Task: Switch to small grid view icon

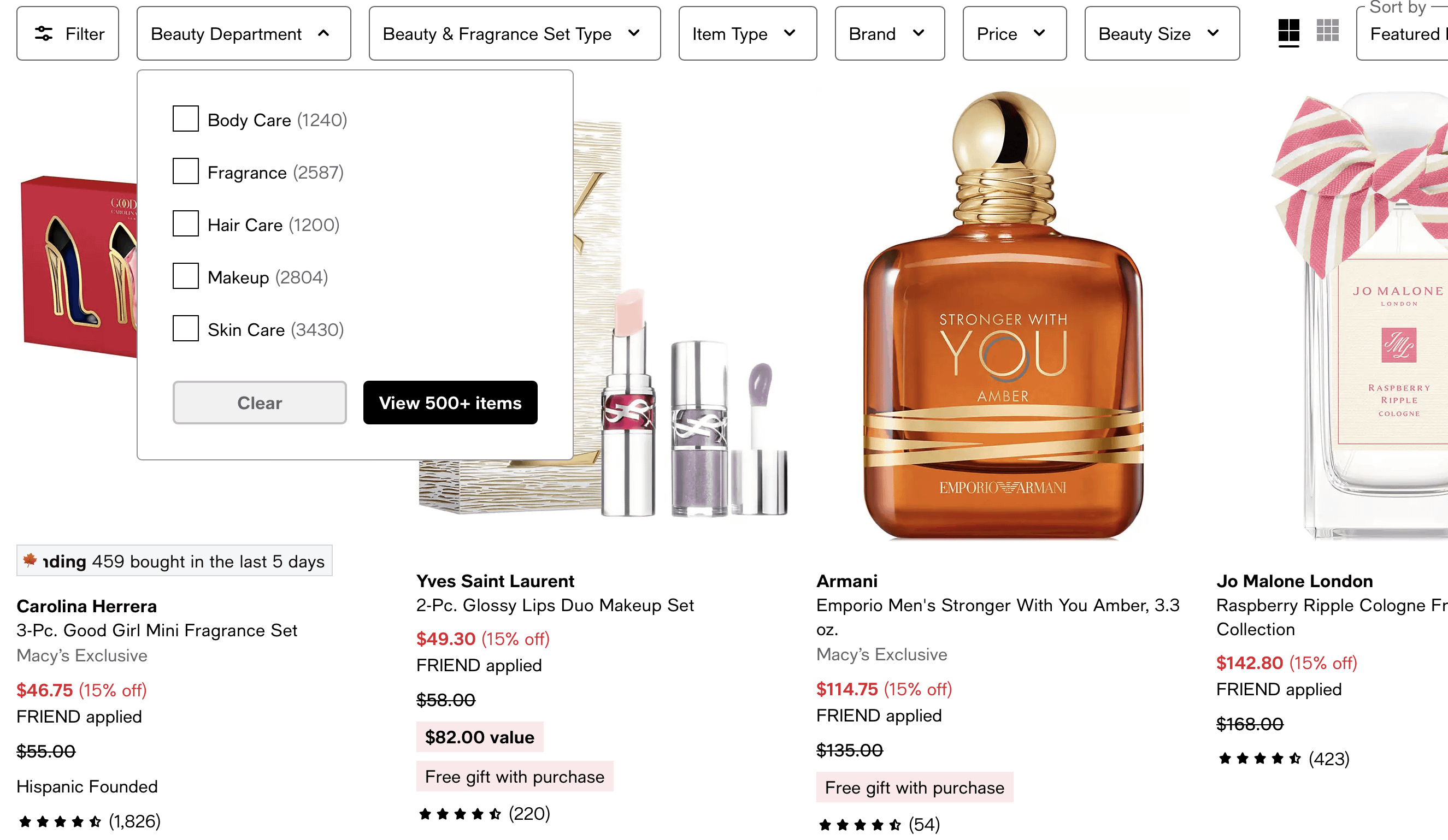Action: (1327, 31)
